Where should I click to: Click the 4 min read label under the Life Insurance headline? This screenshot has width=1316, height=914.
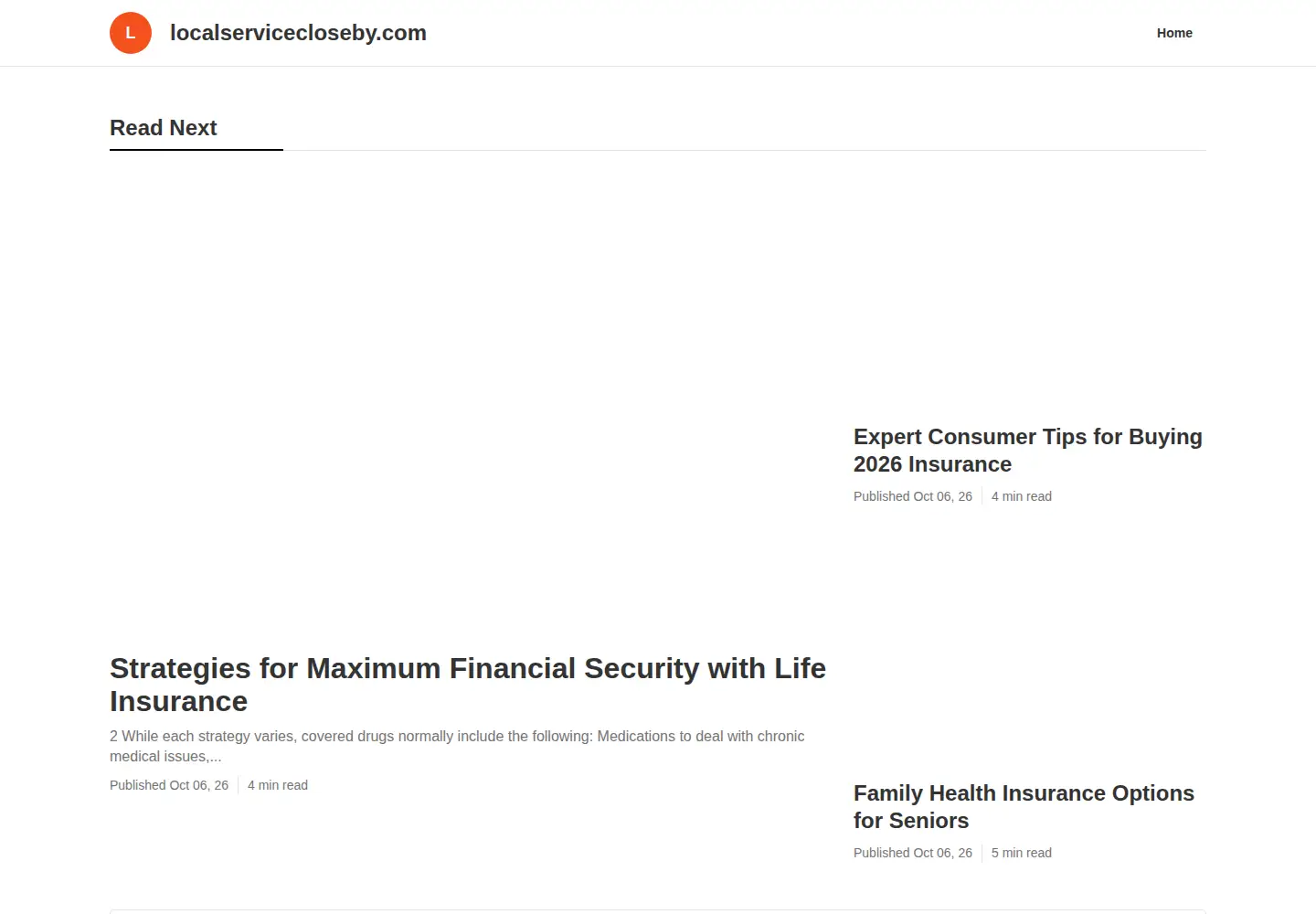tap(278, 785)
